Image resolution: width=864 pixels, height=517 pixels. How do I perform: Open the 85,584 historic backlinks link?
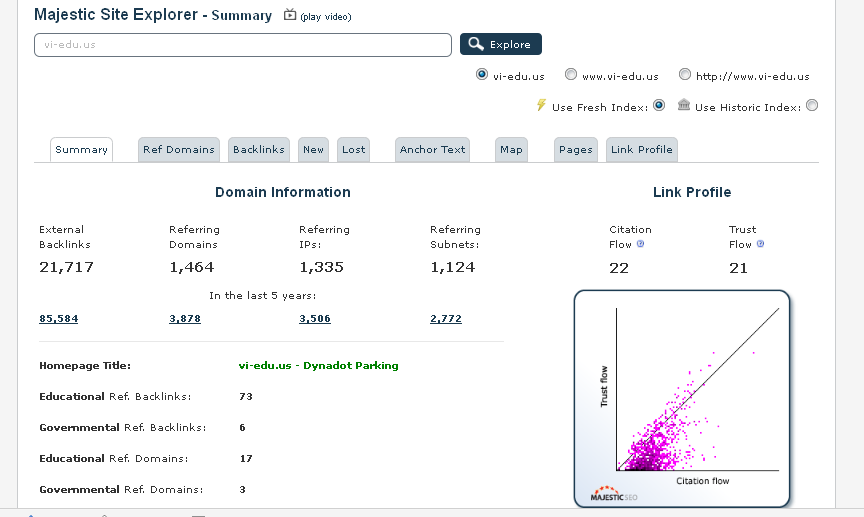point(58,319)
